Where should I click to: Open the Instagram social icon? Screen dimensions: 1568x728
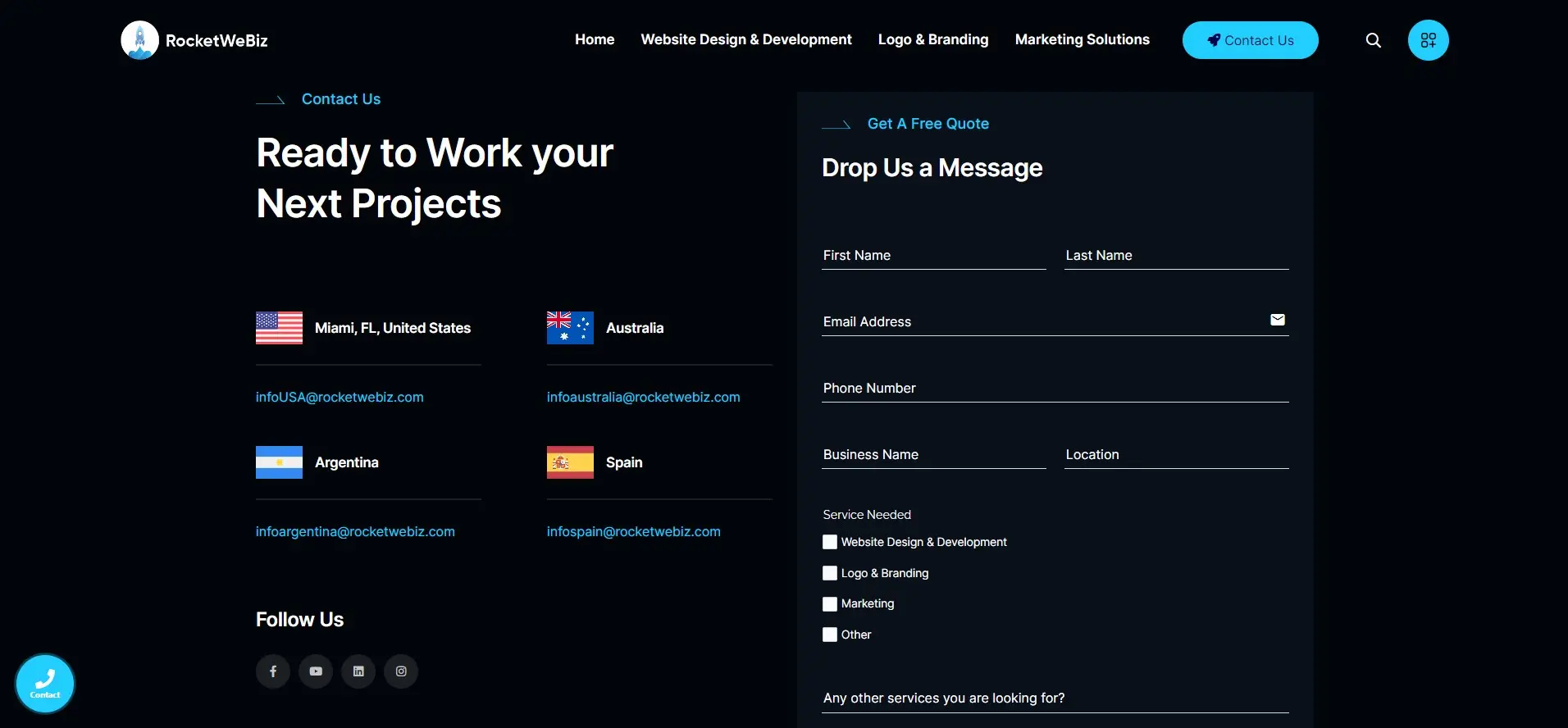pos(401,671)
